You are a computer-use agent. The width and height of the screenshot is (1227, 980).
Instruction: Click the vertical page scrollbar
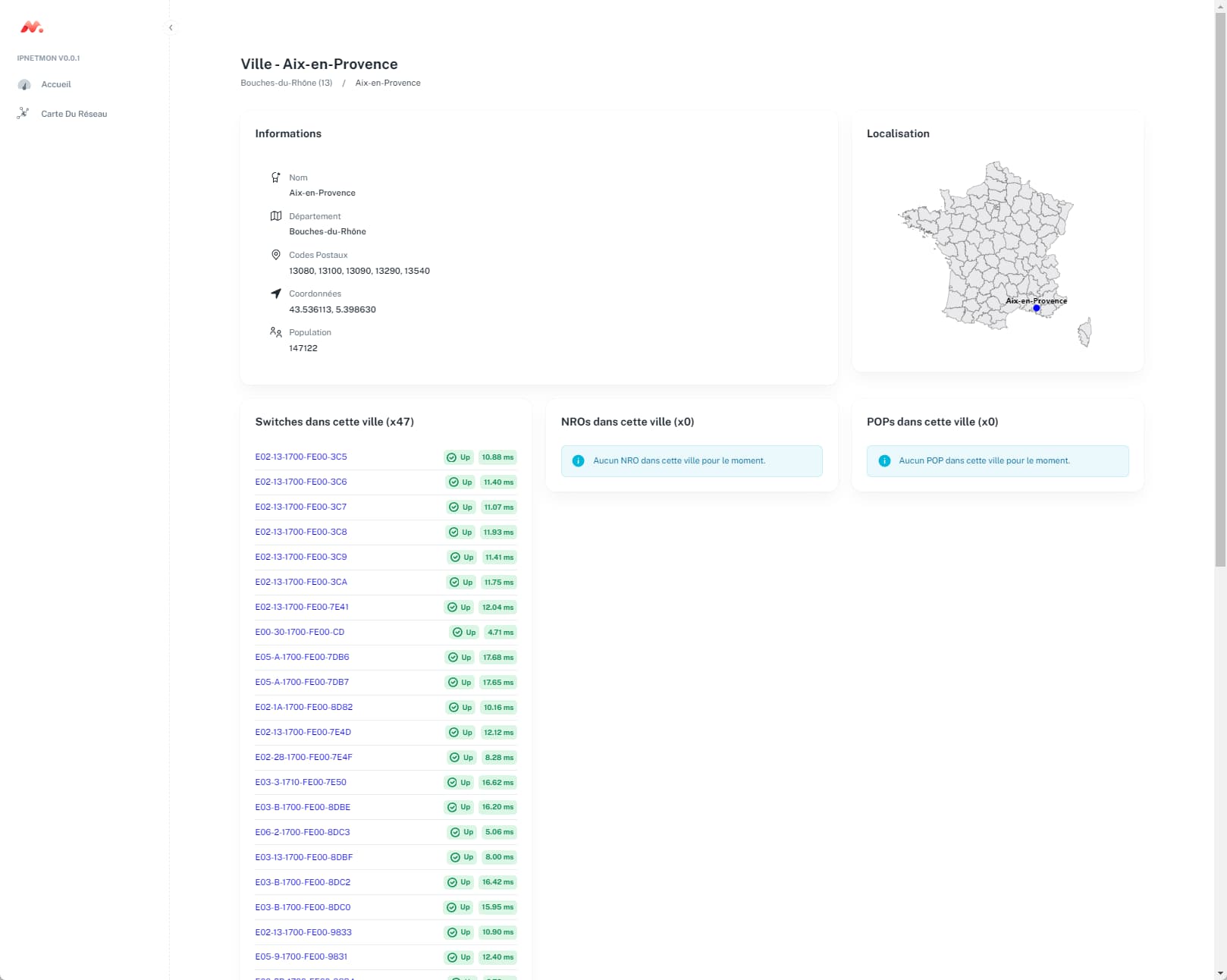coord(1220,303)
